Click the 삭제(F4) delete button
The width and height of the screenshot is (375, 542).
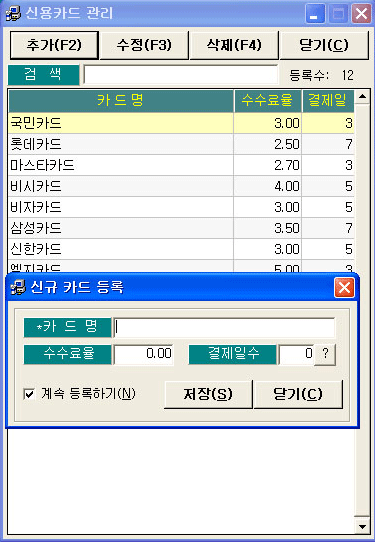click(234, 45)
